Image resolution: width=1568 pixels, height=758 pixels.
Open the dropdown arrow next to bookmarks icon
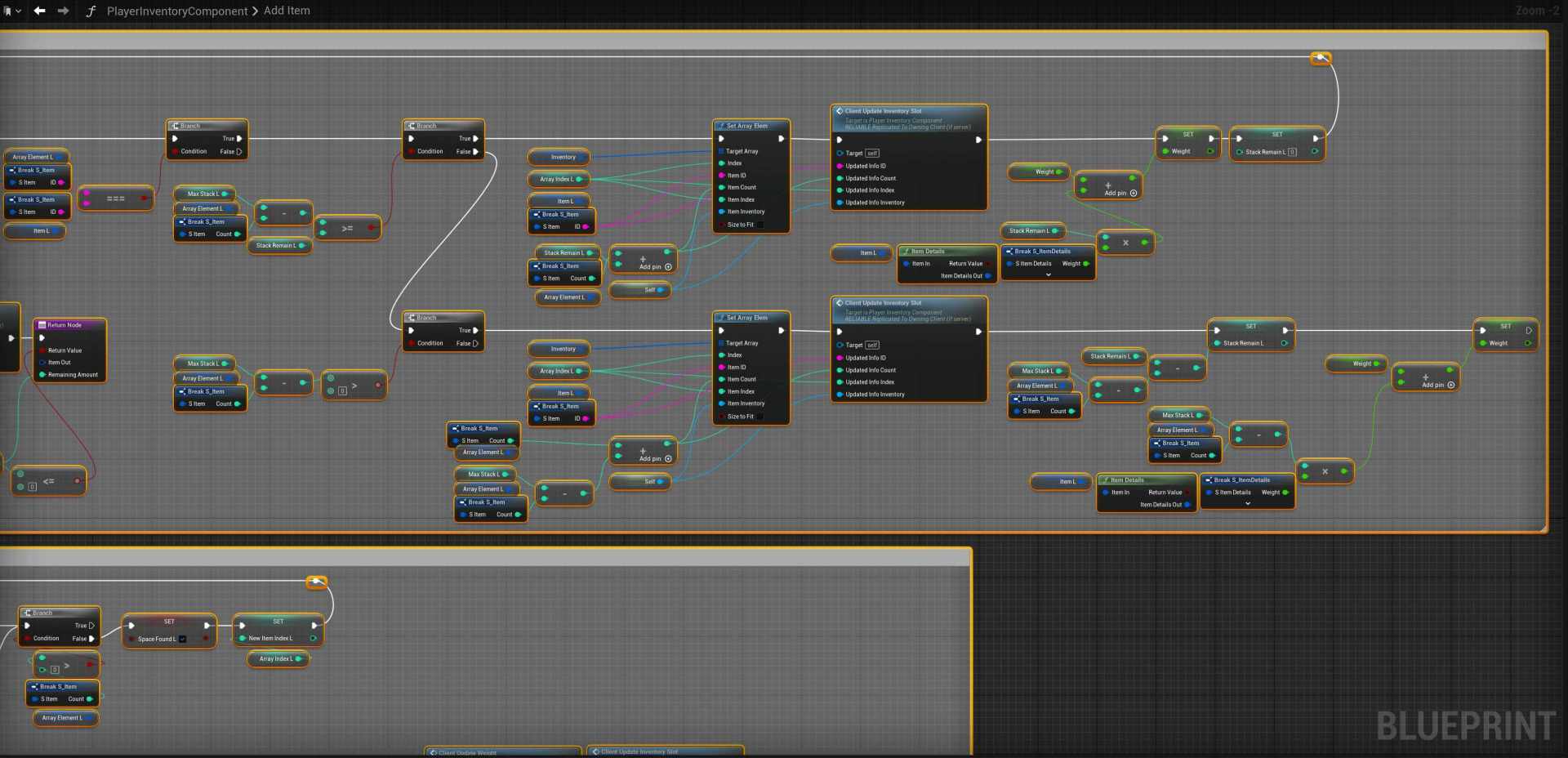[x=19, y=11]
